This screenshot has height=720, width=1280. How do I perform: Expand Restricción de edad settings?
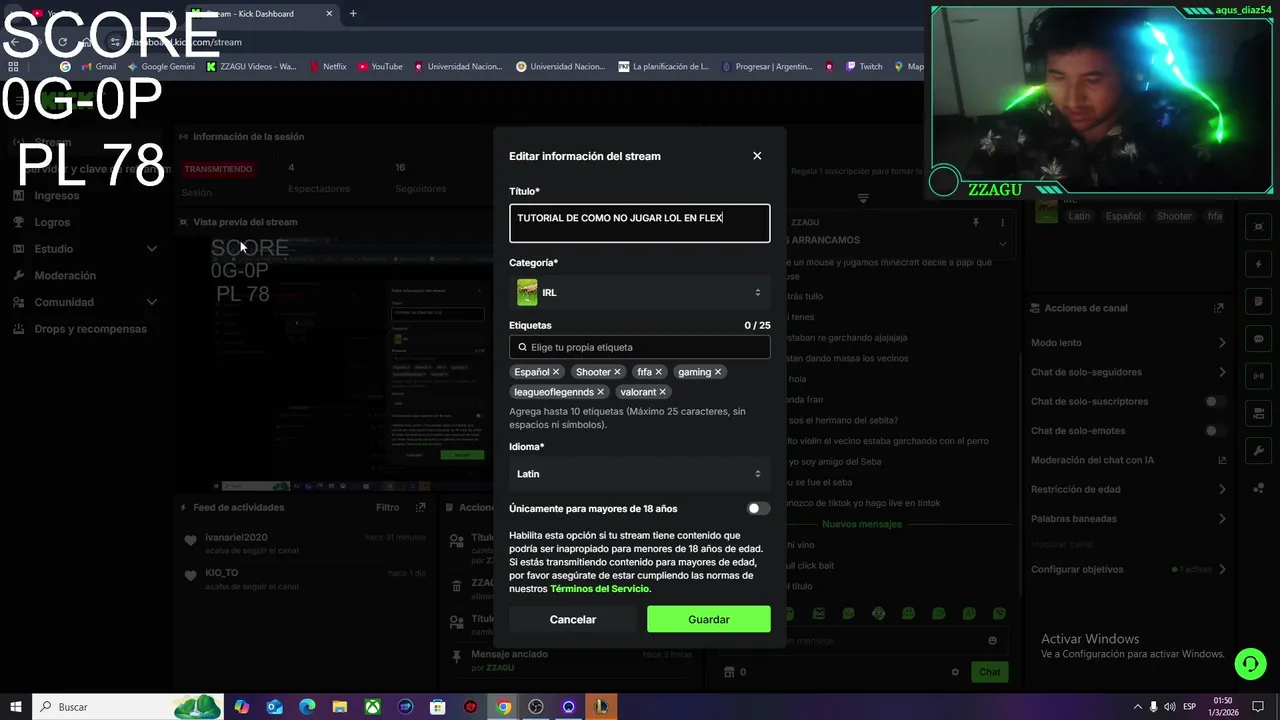pyautogui.click(x=1128, y=489)
